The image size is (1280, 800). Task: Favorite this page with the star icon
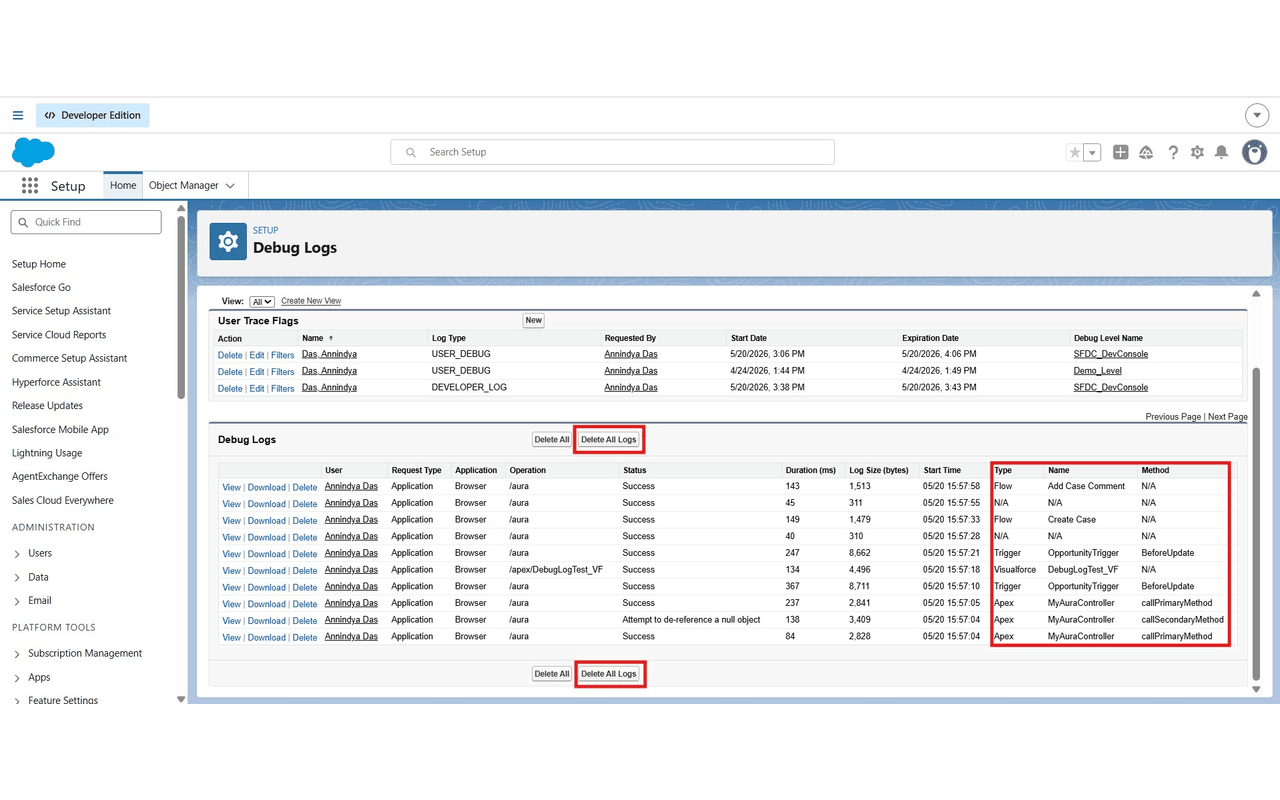pos(1075,152)
